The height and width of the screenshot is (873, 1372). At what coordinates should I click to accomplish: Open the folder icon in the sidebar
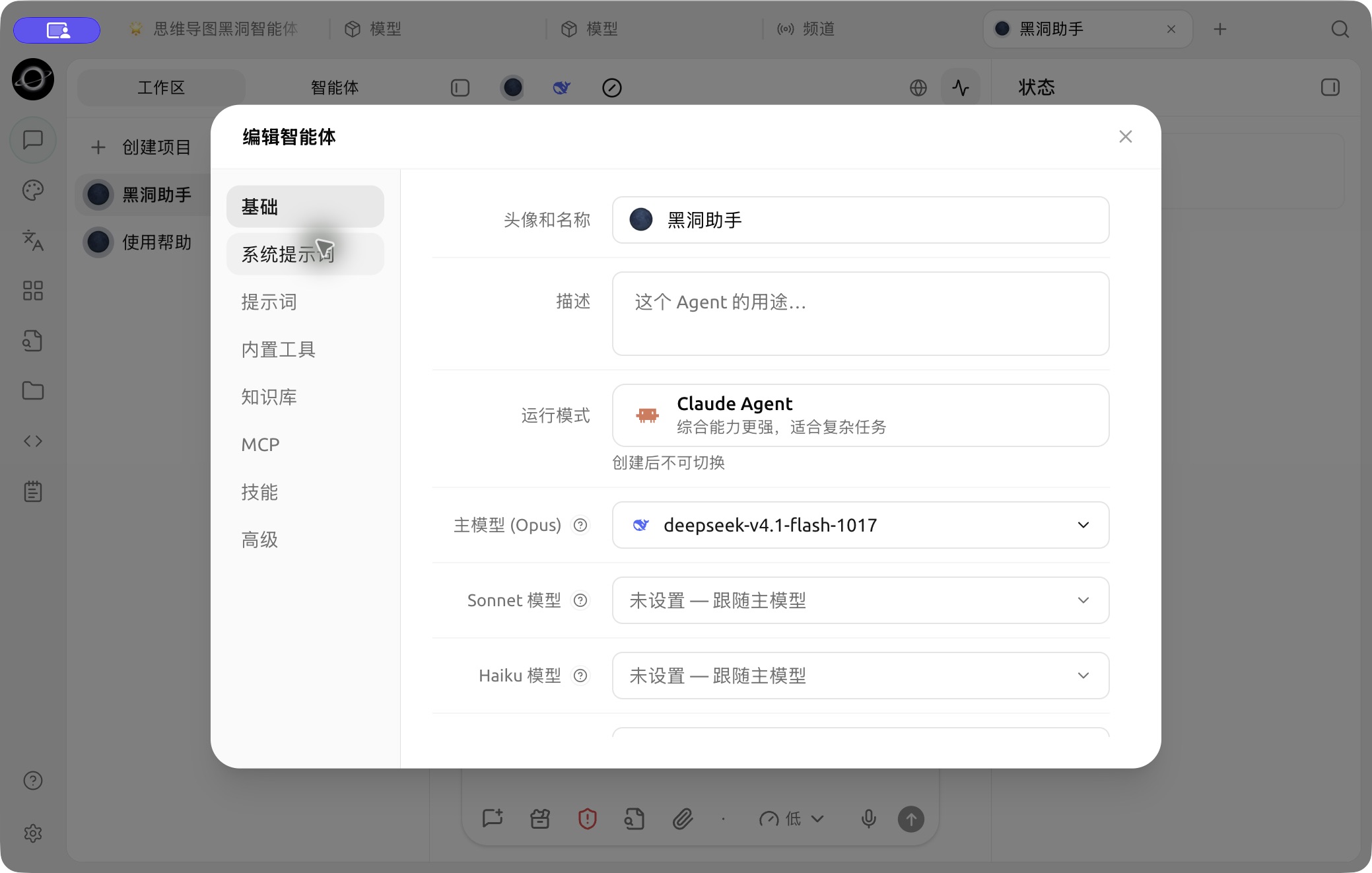[33, 391]
